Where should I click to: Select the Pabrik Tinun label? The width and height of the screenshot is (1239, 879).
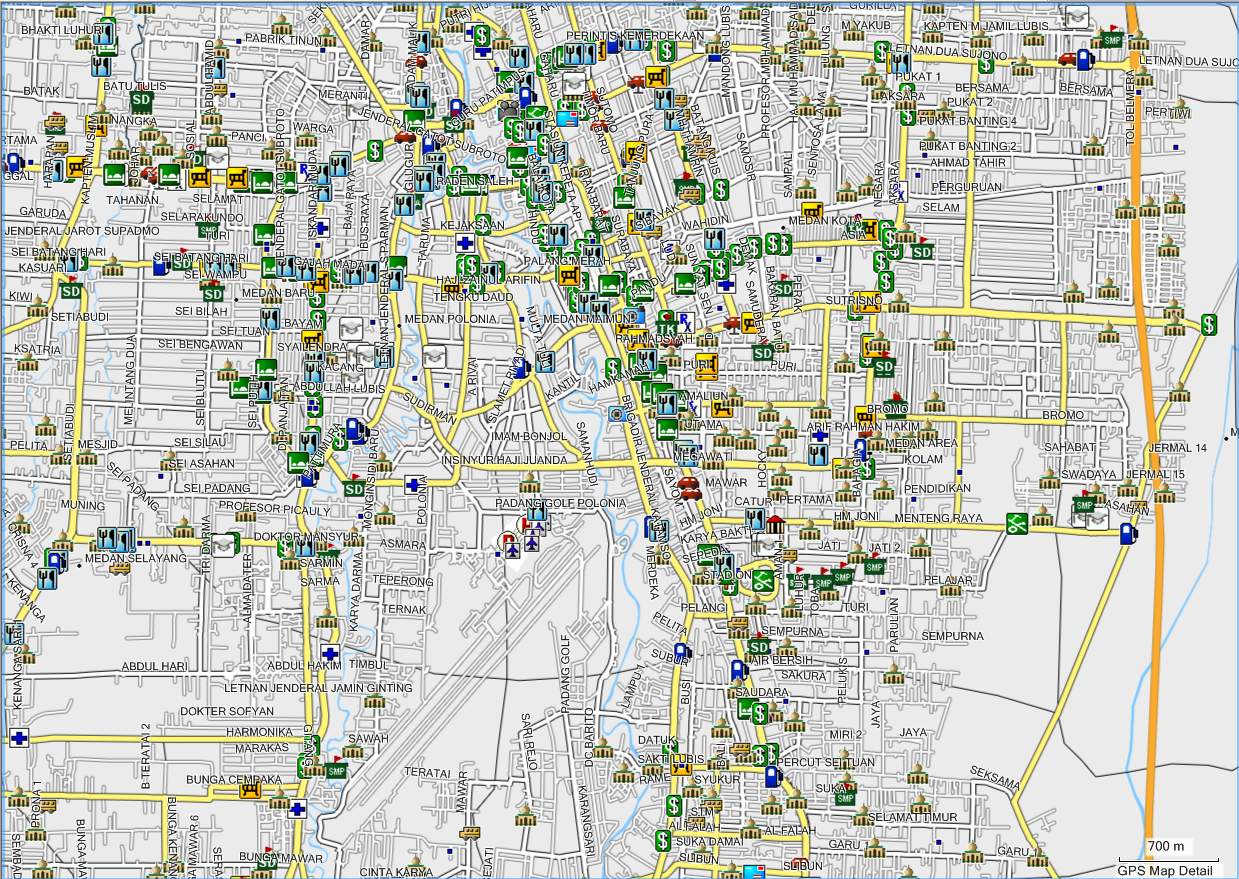click(x=286, y=40)
